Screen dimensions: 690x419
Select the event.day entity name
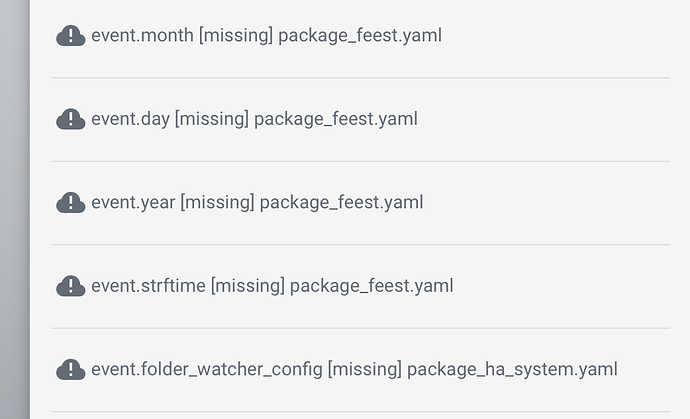click(131, 119)
